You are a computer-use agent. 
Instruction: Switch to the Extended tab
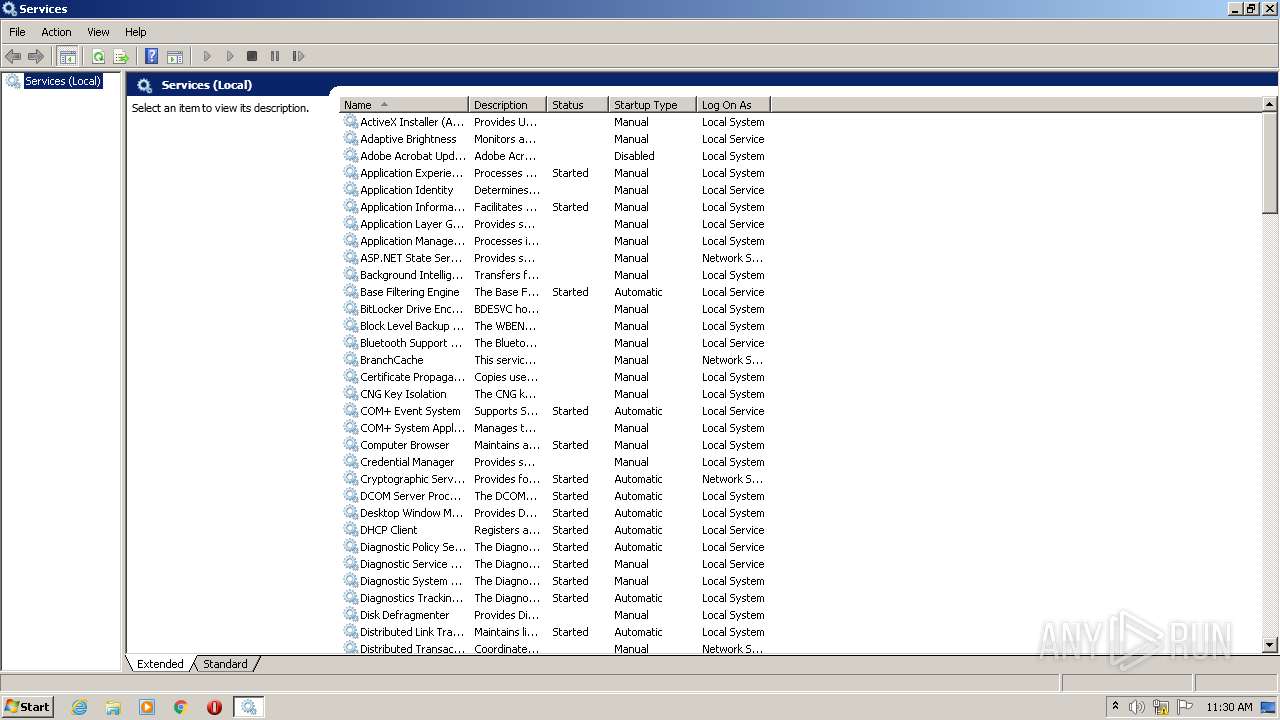(160, 664)
